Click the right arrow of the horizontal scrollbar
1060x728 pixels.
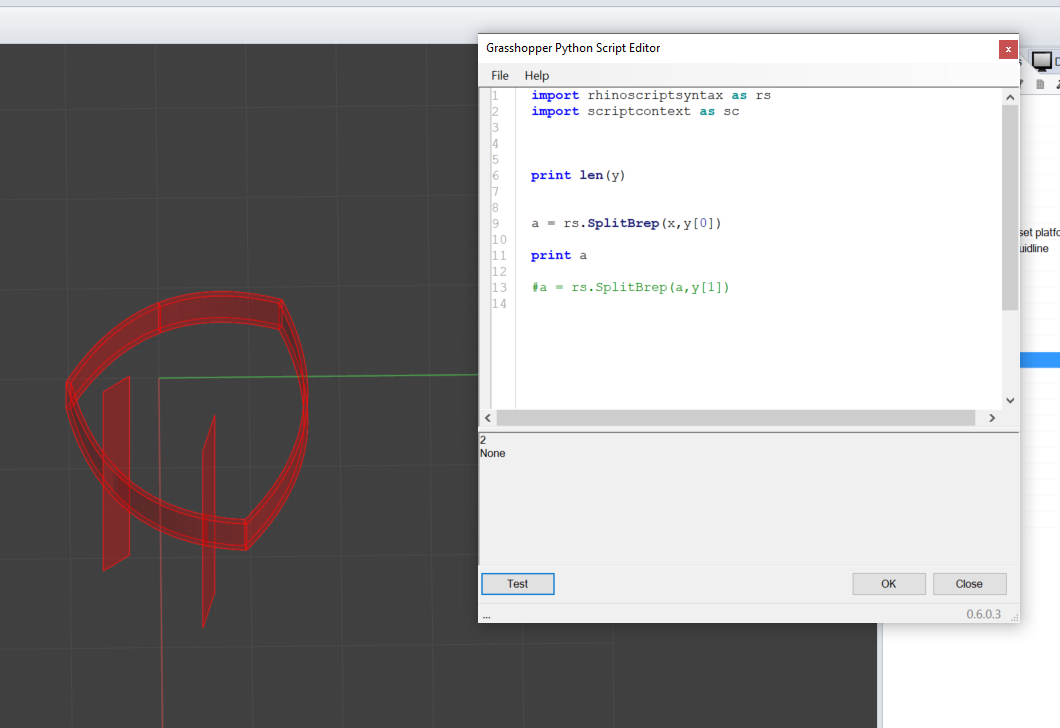991,417
